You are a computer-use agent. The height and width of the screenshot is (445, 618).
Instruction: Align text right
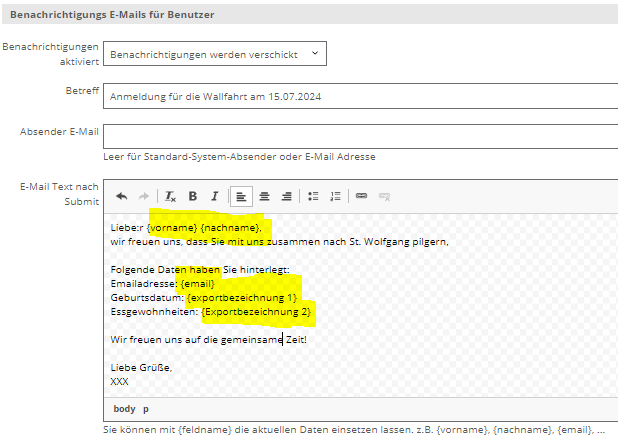pyautogui.click(x=286, y=196)
